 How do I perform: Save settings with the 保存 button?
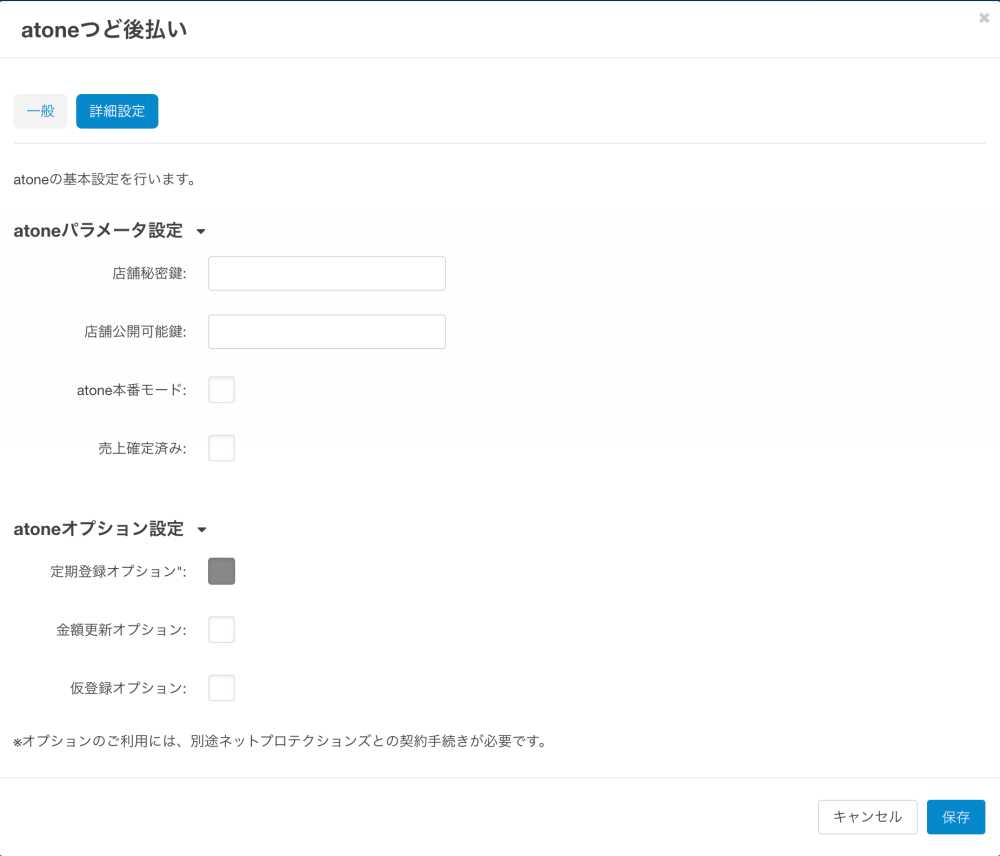955,817
